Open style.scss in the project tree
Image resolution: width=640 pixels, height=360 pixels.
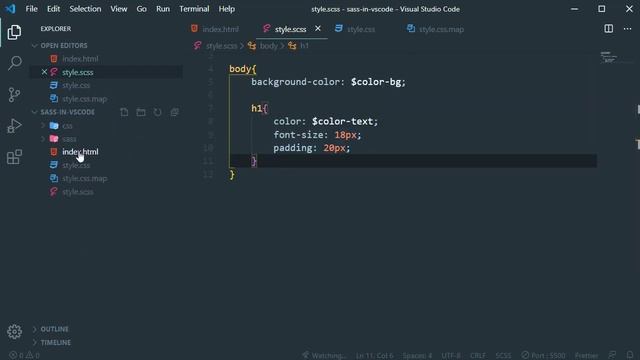click(x=78, y=192)
